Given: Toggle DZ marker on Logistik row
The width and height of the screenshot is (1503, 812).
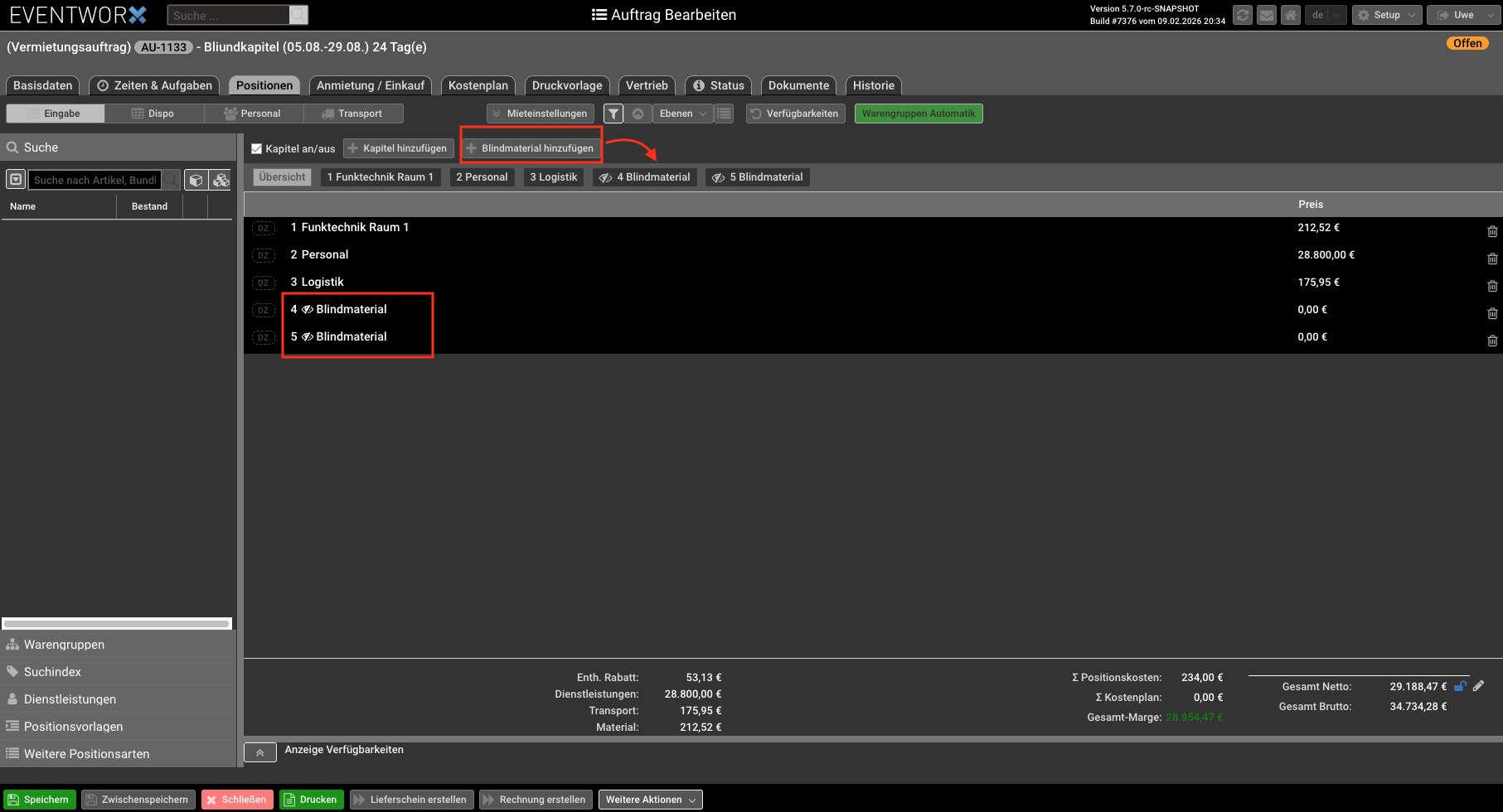Looking at the screenshot, I should (x=263, y=283).
